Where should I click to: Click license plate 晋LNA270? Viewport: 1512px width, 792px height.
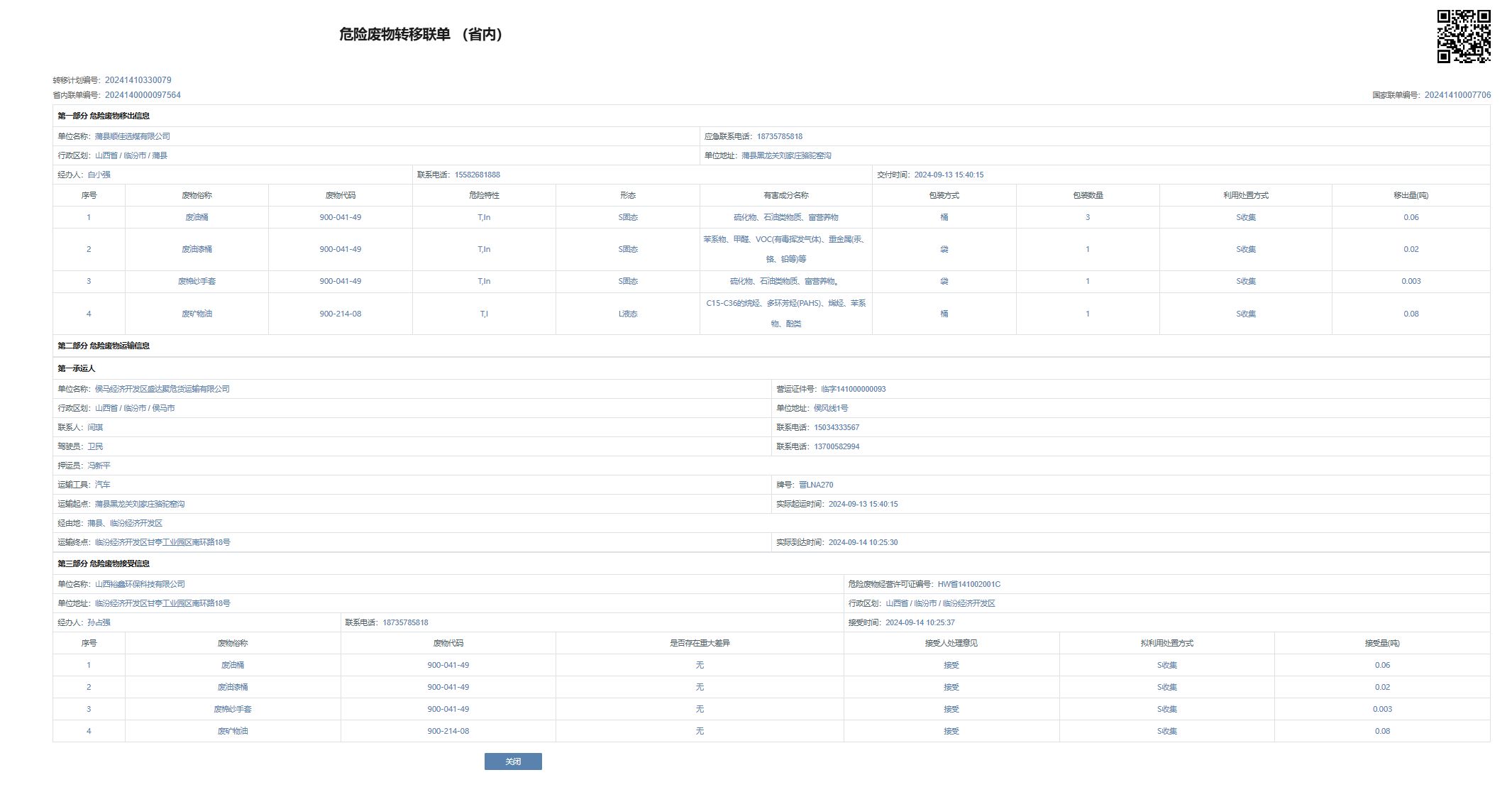[x=816, y=485]
